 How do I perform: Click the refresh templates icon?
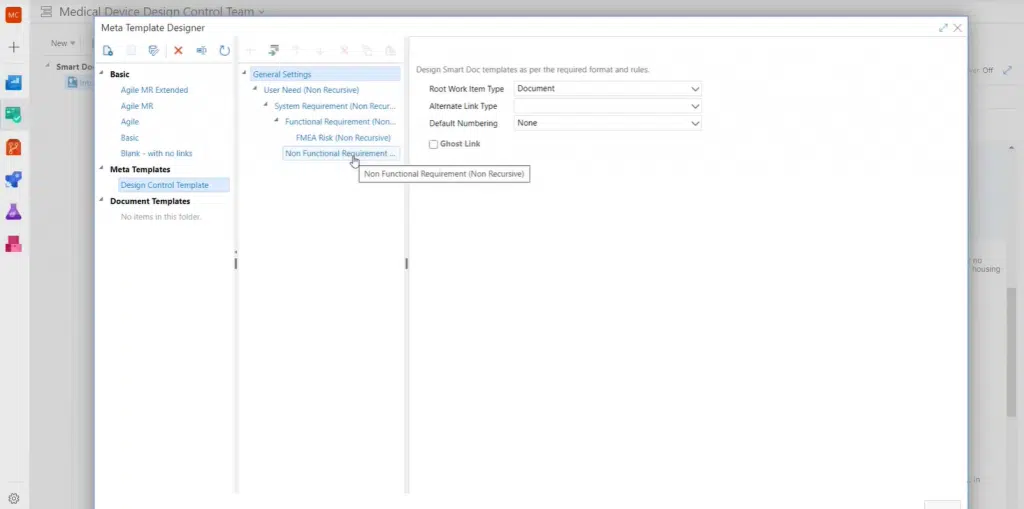[x=225, y=50]
